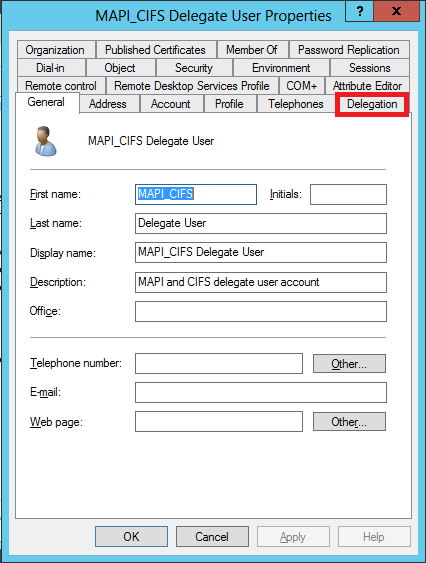Focus the E-mail input field
This screenshot has width=426, height=563.
(261, 392)
